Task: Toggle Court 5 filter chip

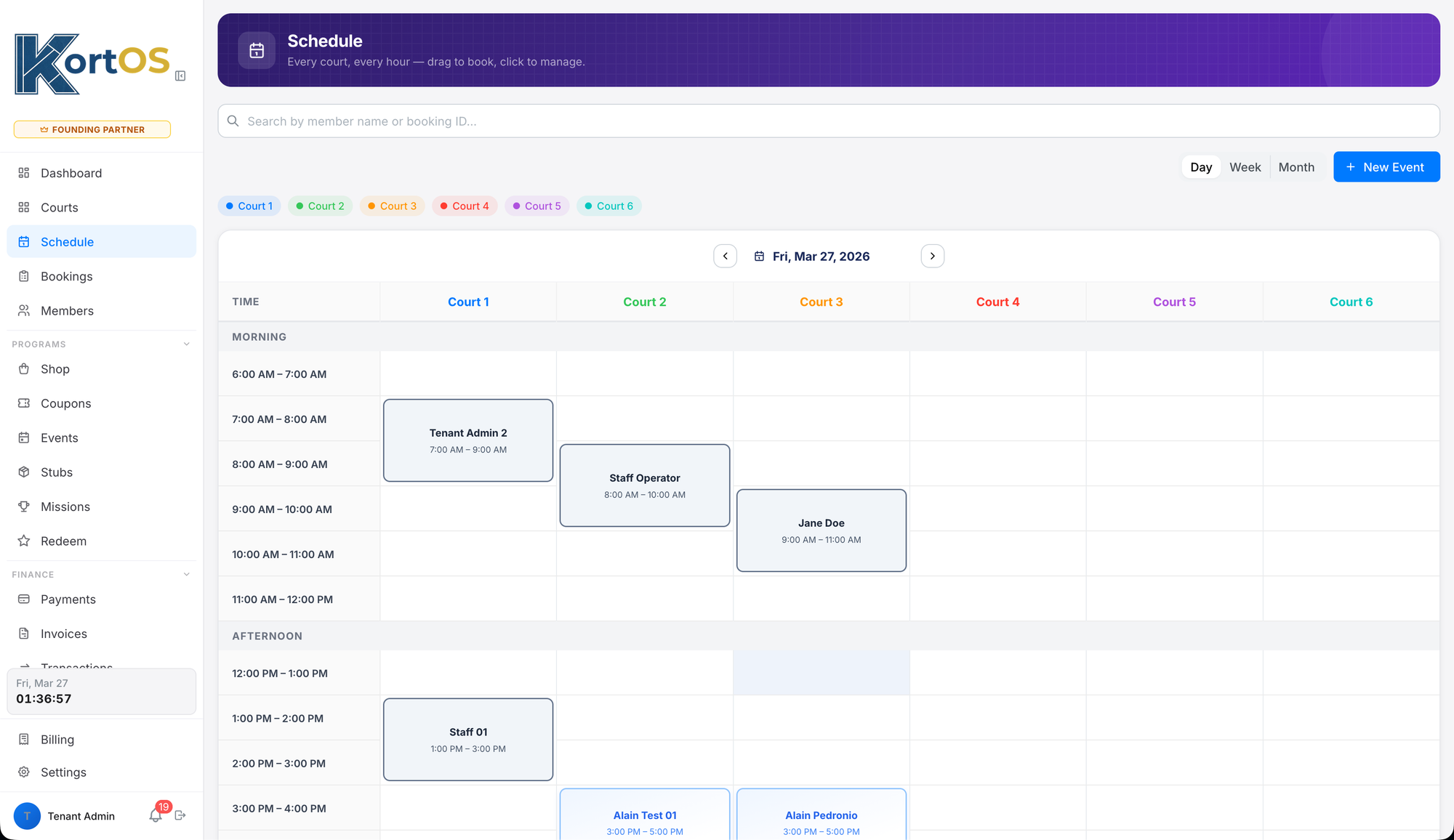Action: (537, 206)
